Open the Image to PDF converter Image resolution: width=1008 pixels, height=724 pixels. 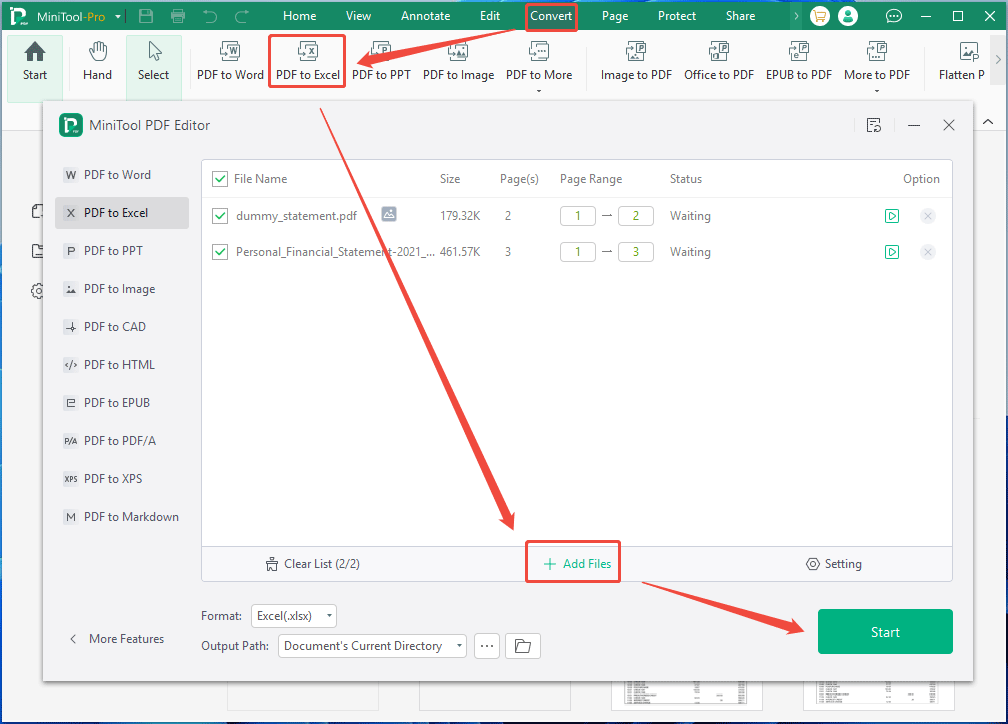pos(636,62)
